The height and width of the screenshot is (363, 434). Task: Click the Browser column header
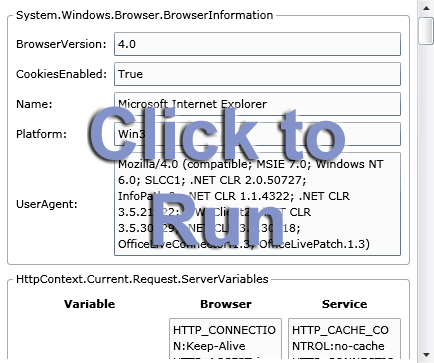click(x=226, y=304)
